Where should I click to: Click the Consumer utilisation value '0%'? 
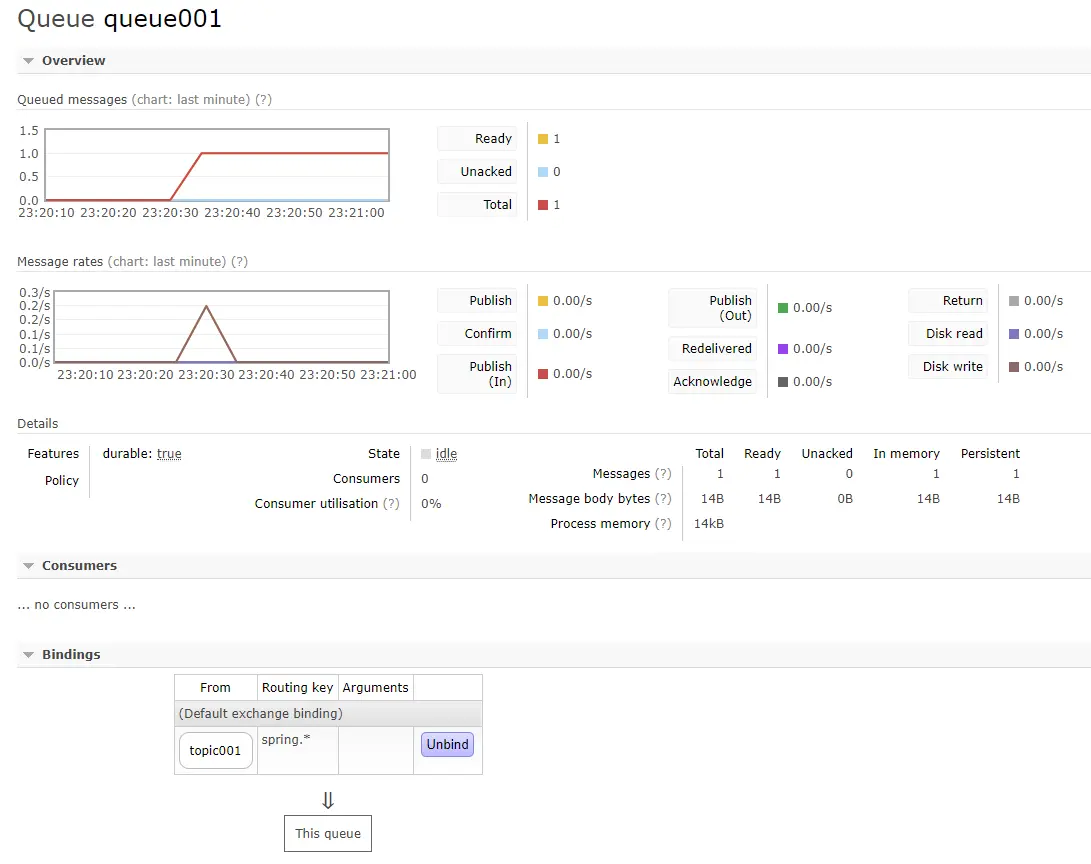click(x=431, y=504)
